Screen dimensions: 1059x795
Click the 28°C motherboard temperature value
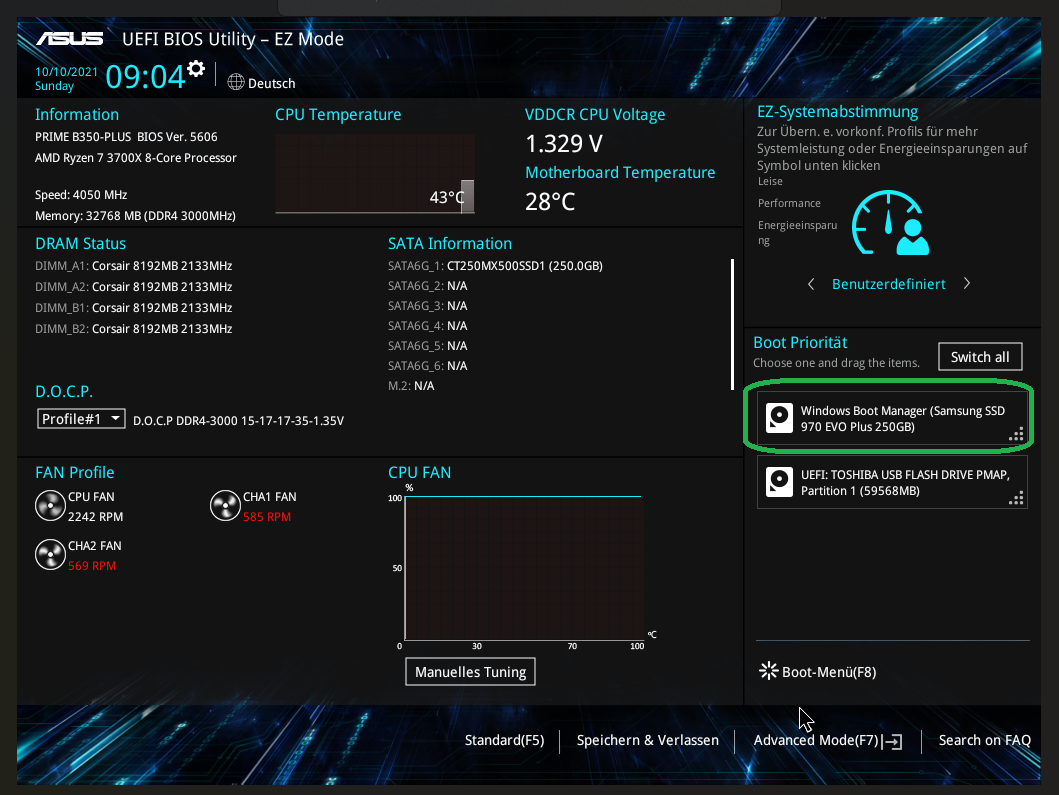(x=550, y=201)
